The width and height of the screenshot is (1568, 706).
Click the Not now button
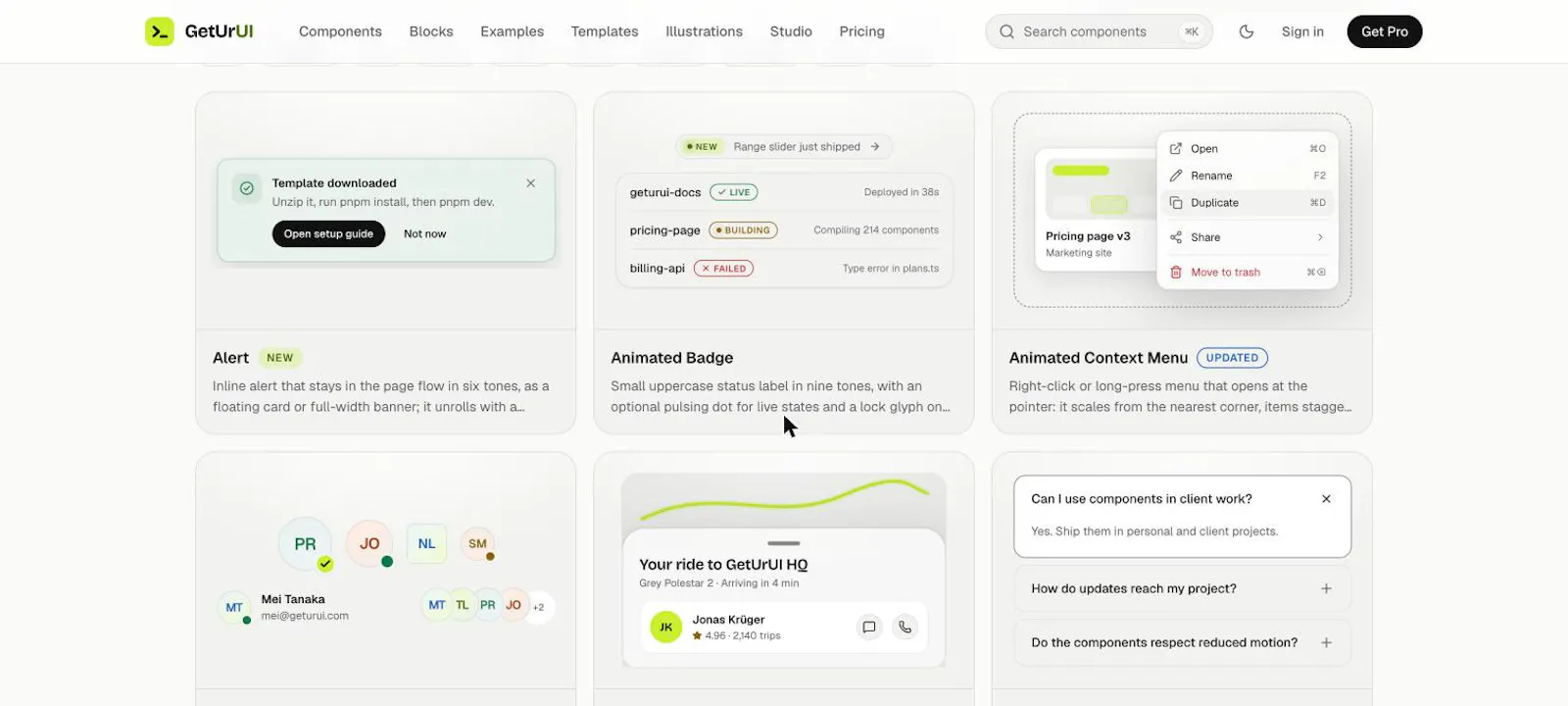(425, 234)
